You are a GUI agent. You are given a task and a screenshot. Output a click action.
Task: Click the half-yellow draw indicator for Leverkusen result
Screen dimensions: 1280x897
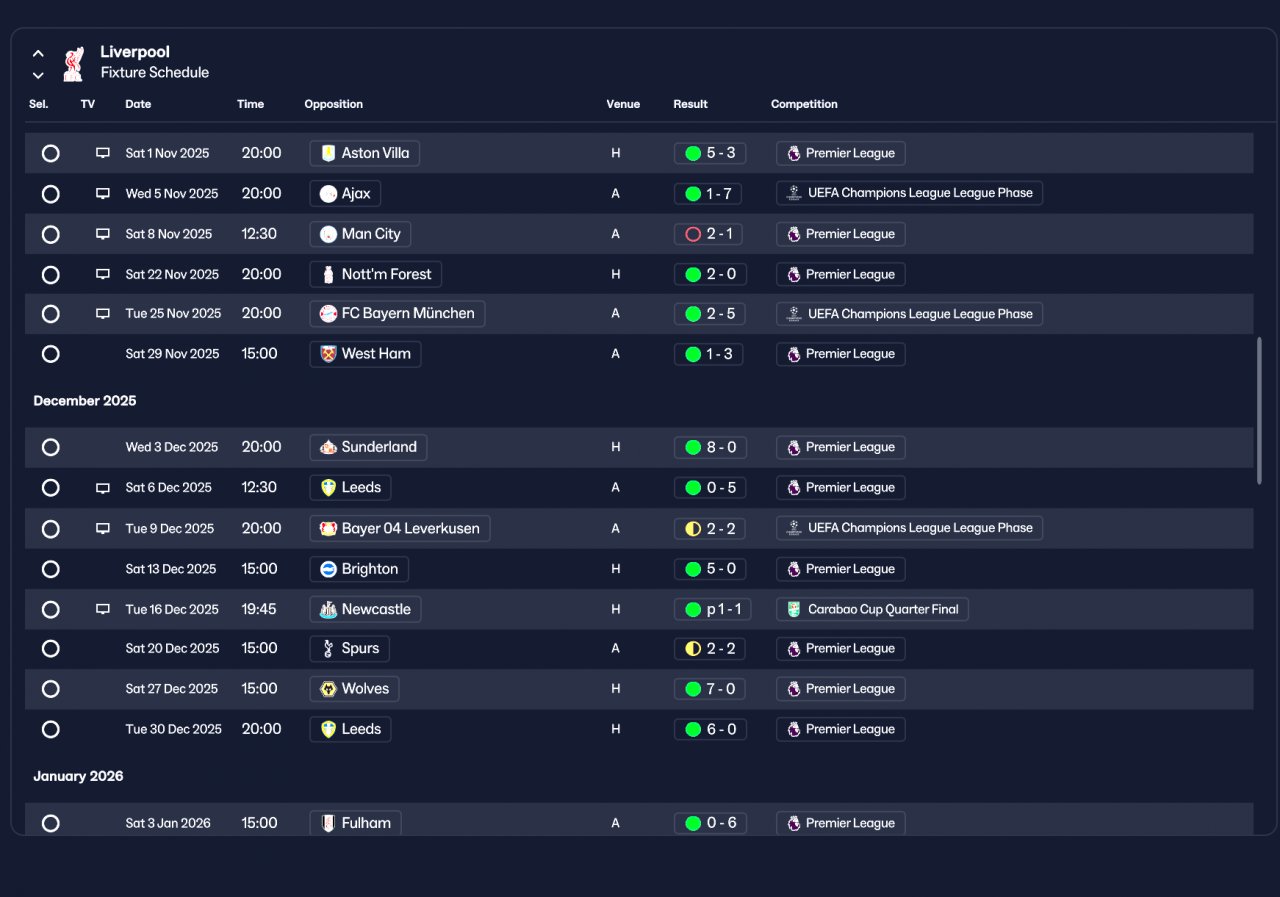(693, 528)
